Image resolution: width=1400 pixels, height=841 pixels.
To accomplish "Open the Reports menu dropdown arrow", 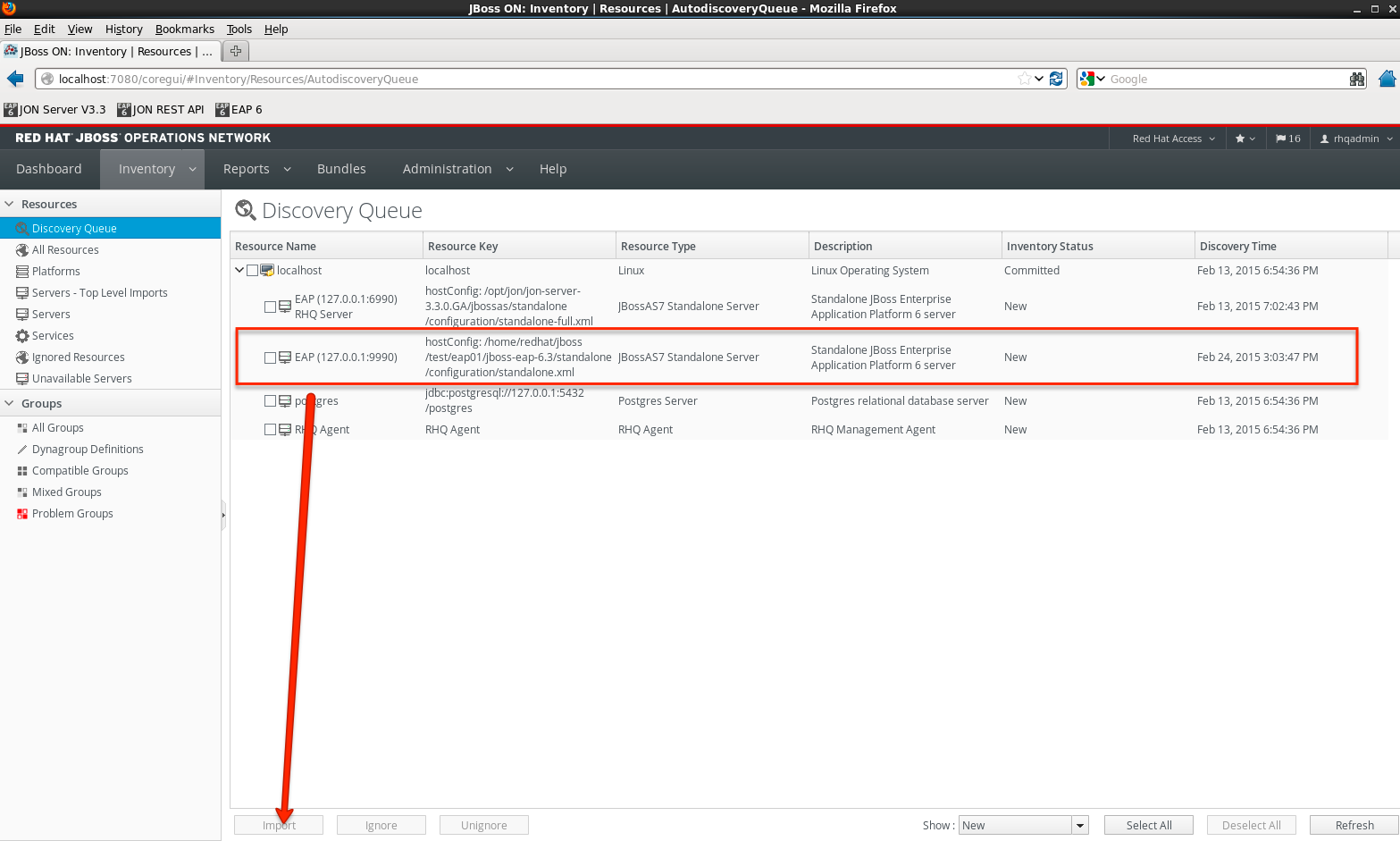I will [288, 169].
